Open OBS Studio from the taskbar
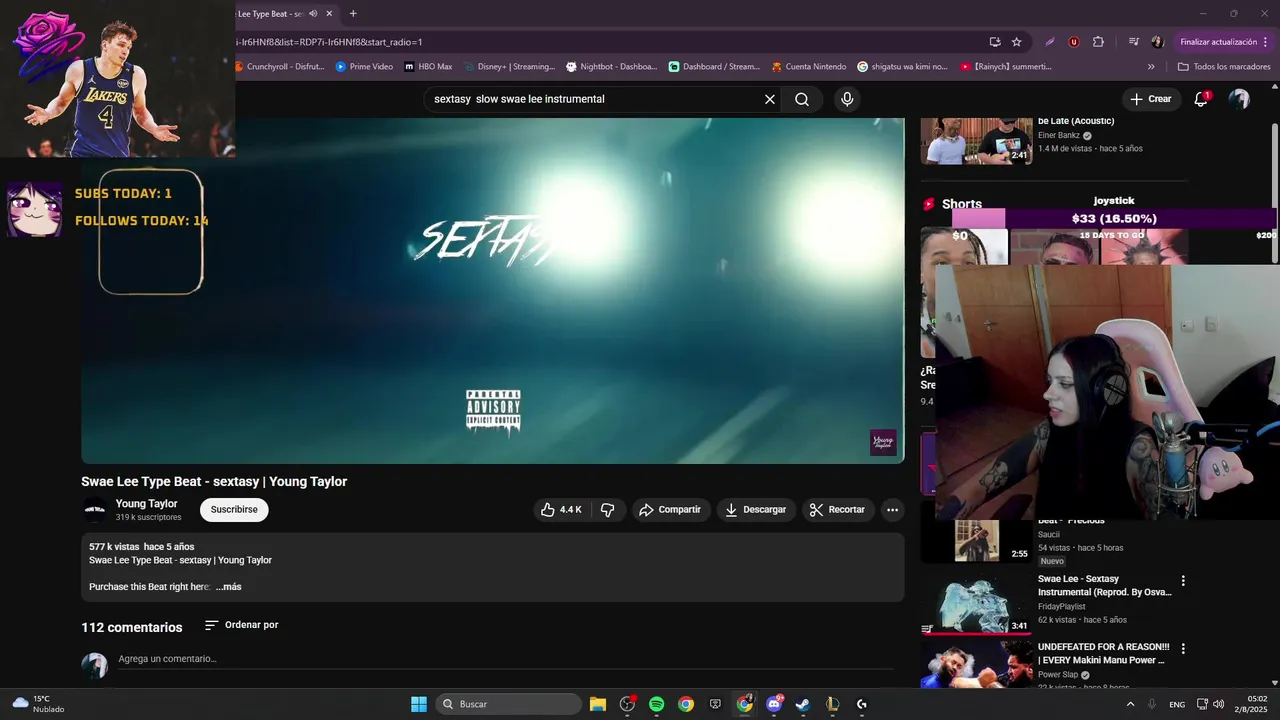This screenshot has width=1280, height=720. [x=627, y=704]
